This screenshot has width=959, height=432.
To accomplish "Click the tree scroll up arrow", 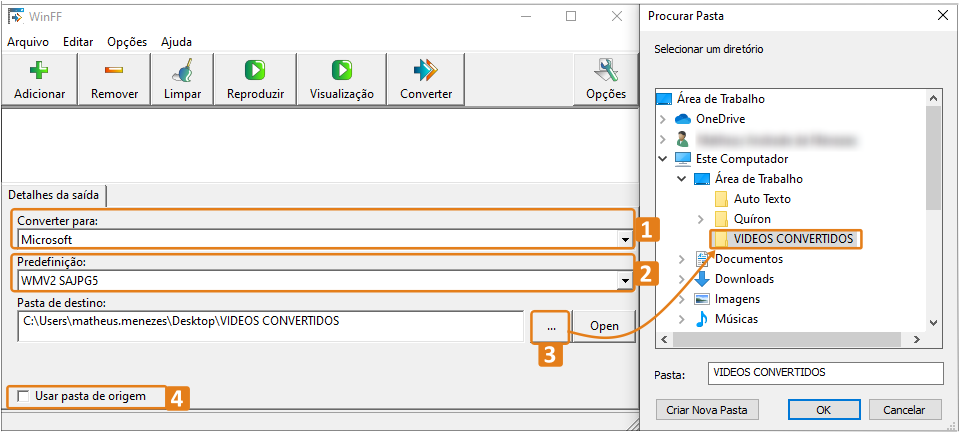I will coord(932,98).
